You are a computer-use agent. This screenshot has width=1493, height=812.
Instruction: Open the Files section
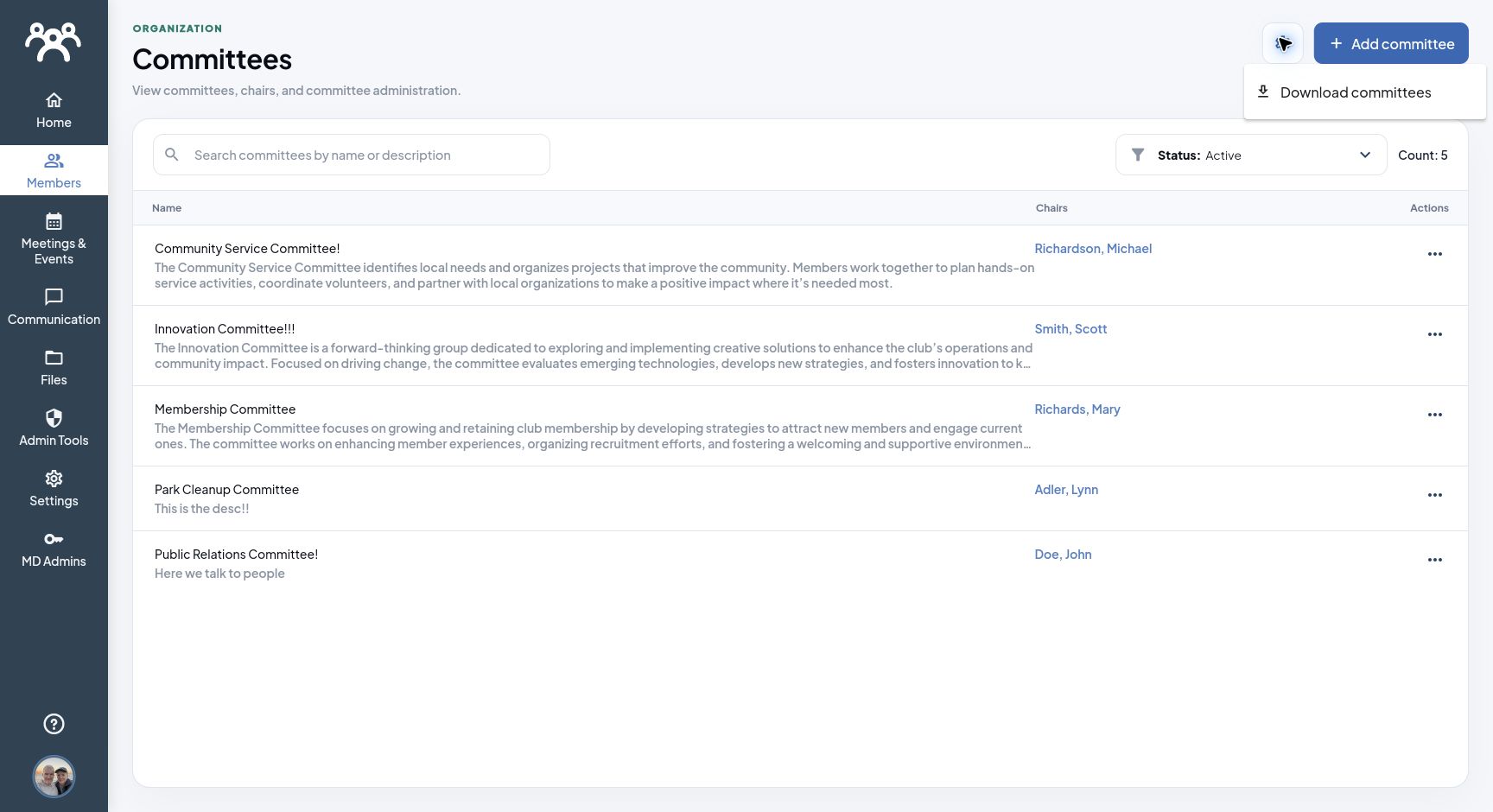pyautogui.click(x=54, y=368)
